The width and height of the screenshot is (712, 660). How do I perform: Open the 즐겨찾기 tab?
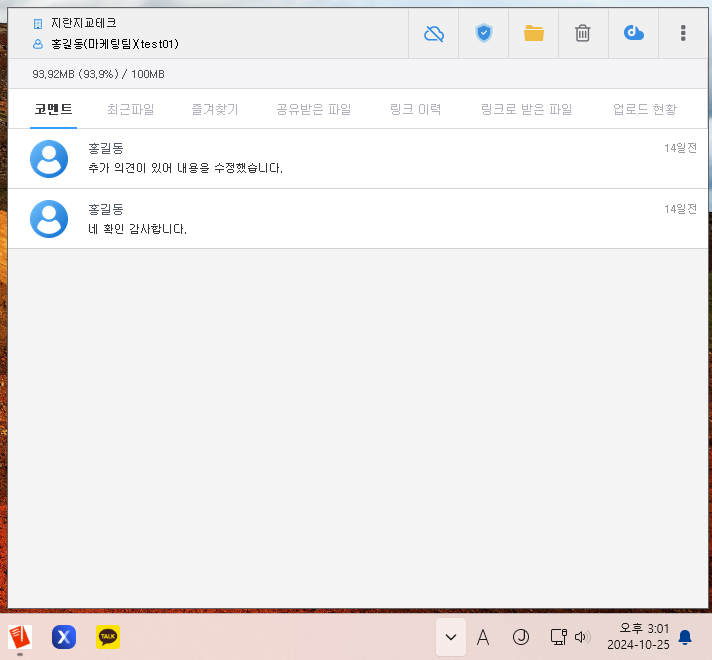click(215, 109)
